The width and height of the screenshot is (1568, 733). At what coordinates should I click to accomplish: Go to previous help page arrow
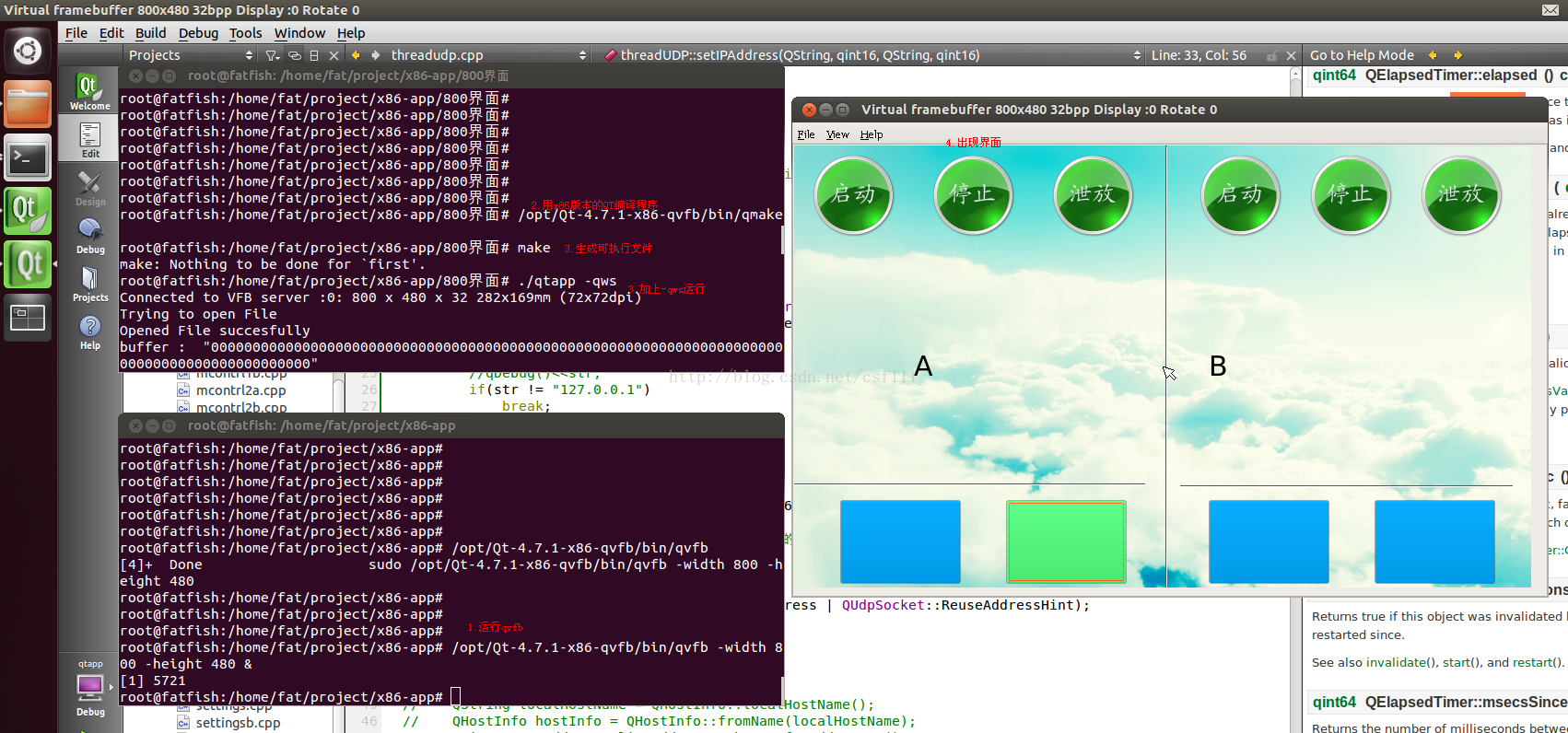tap(1433, 55)
